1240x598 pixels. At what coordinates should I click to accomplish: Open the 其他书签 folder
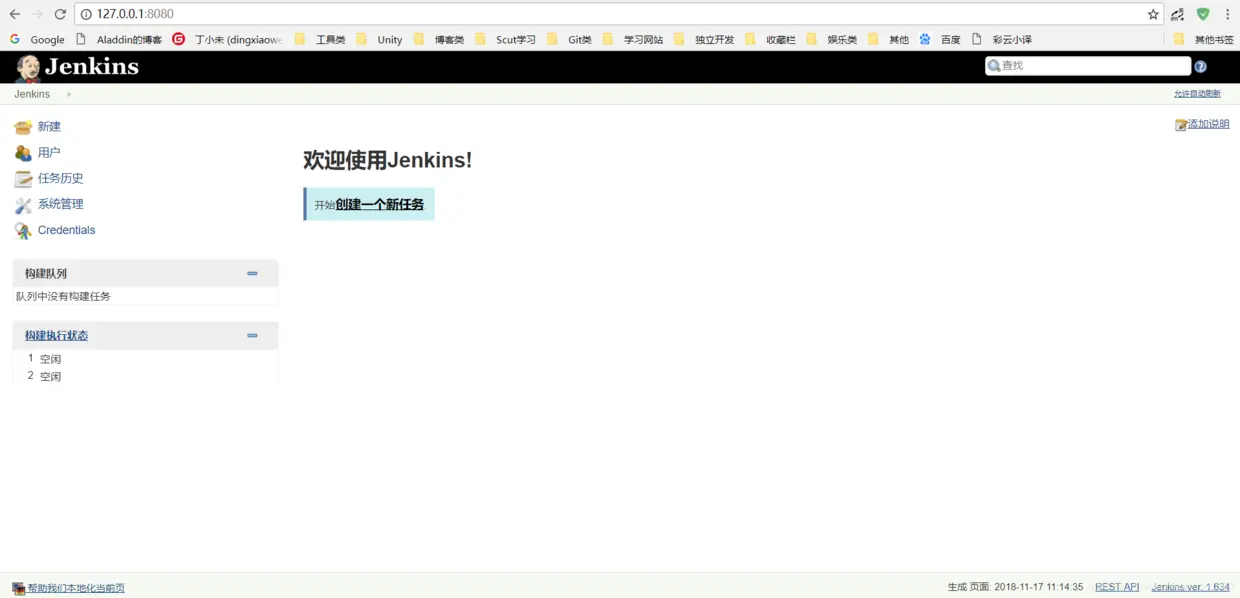pyautogui.click(x=1203, y=40)
